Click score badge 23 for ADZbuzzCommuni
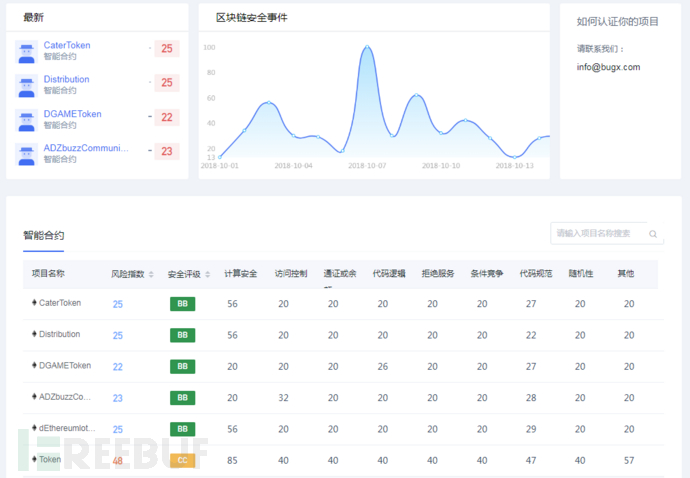690x478 pixels. tap(167, 151)
